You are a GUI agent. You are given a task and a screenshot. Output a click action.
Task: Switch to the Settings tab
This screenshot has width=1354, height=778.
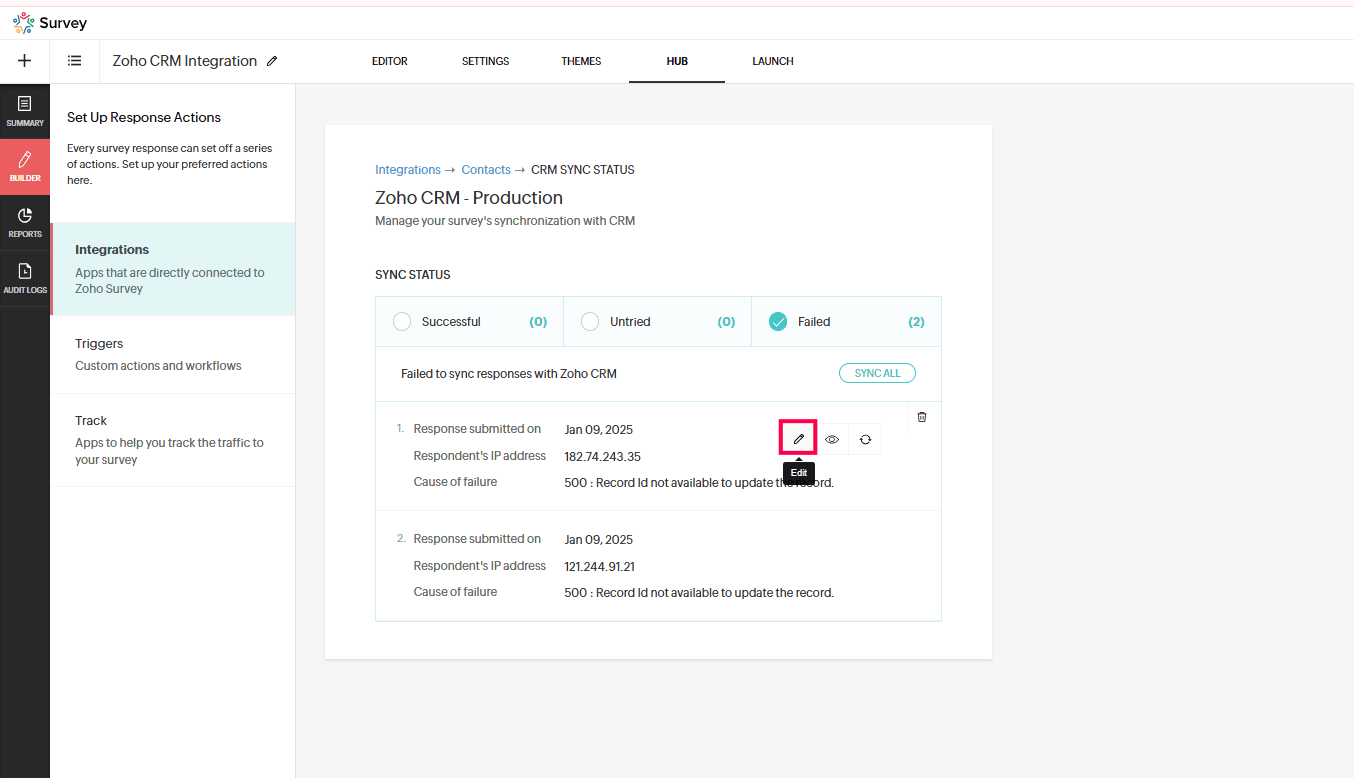click(x=486, y=61)
